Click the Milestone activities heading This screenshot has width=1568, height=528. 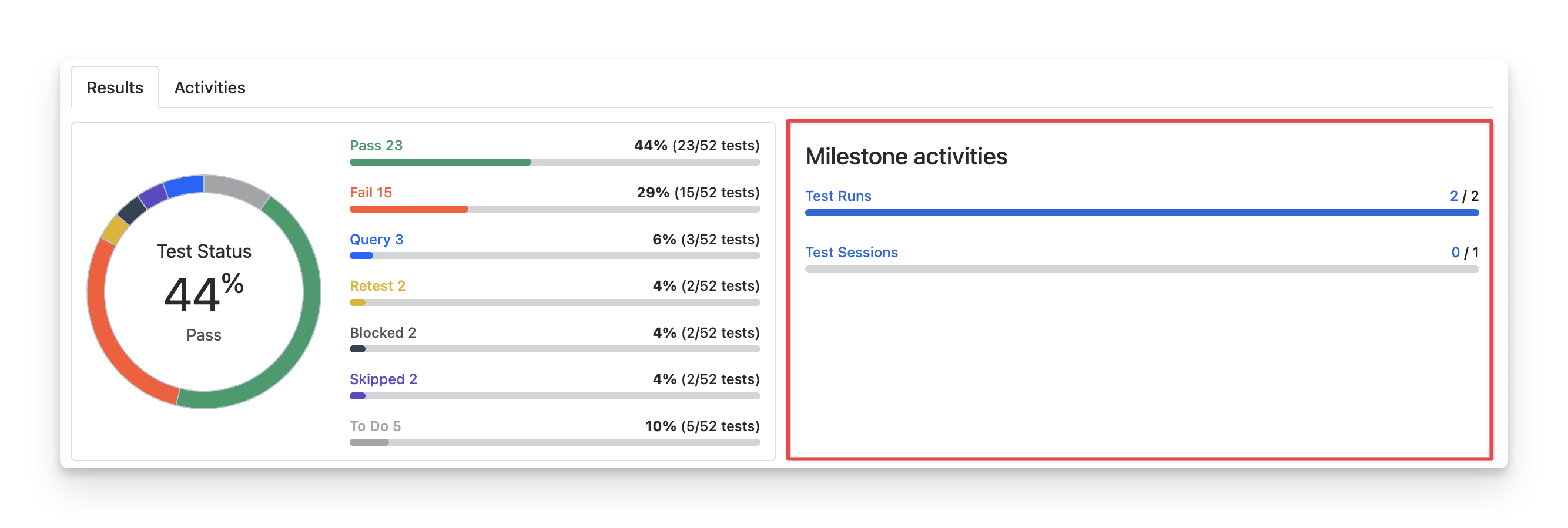click(x=906, y=156)
